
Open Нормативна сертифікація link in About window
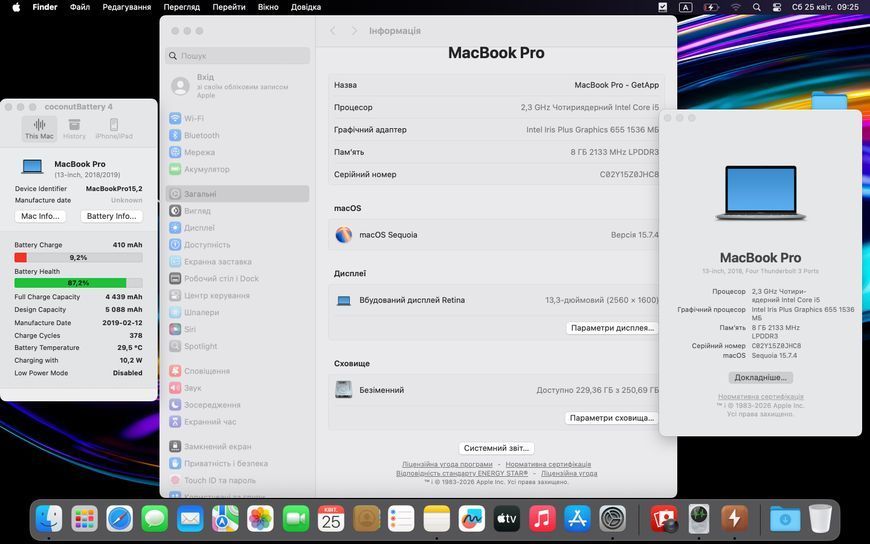click(761, 397)
